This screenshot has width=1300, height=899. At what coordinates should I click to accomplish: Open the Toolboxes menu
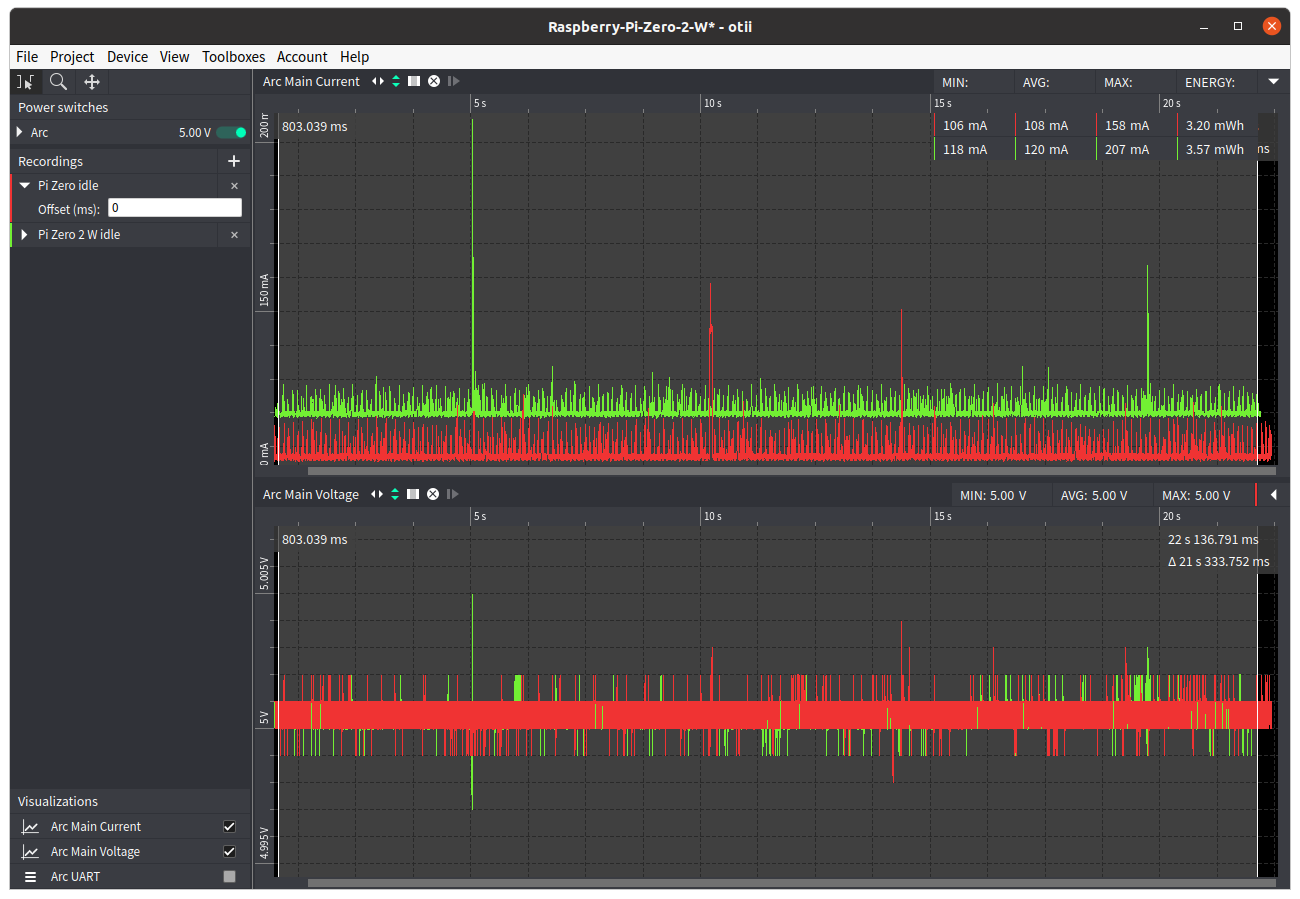point(233,57)
